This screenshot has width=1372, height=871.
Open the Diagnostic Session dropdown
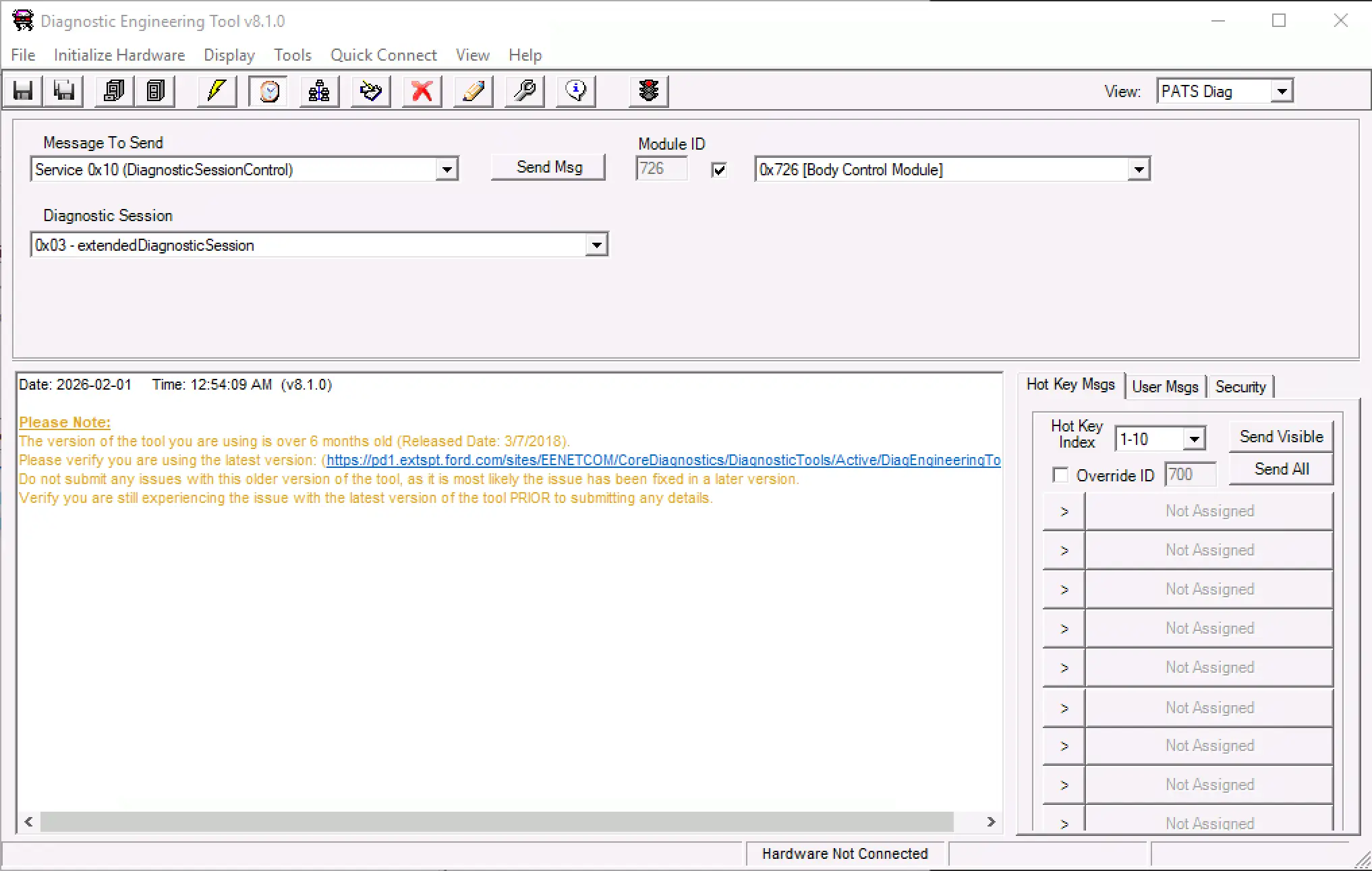coord(596,245)
